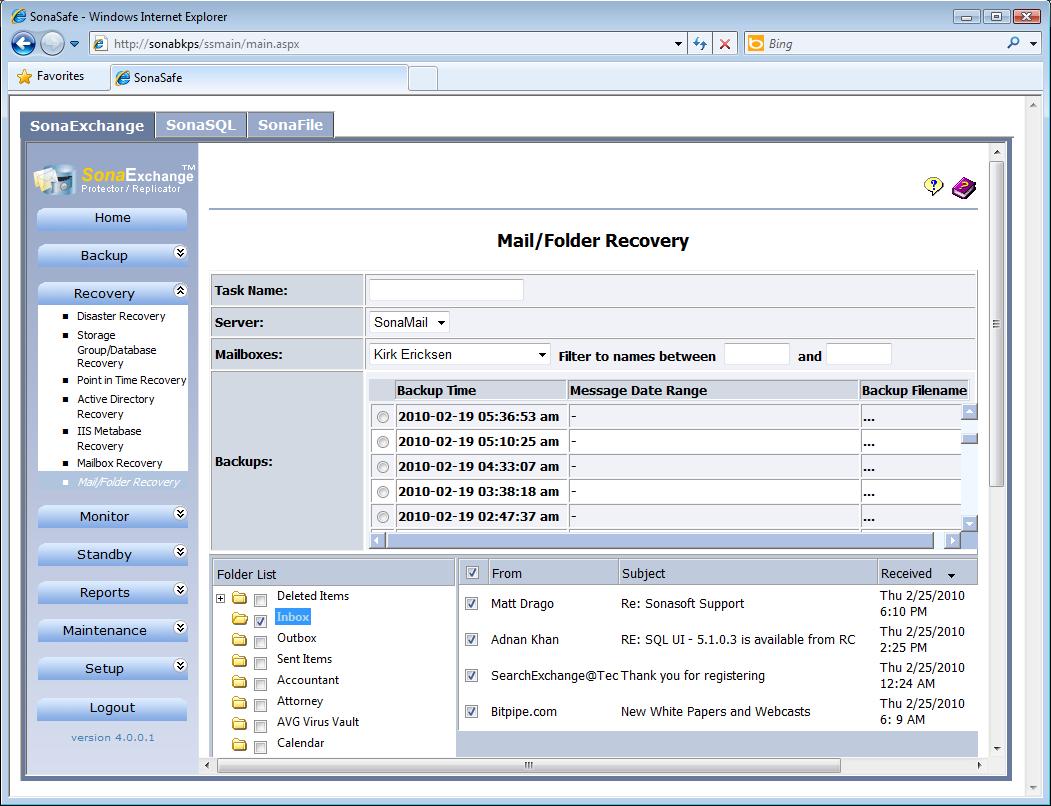Switch to the SonaSQL tab
1051x806 pixels.
pos(201,125)
